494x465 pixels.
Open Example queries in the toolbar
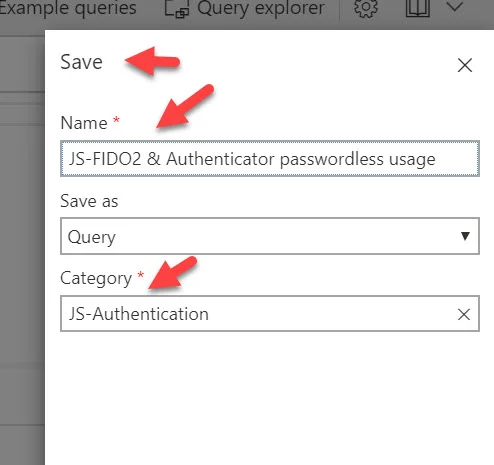point(68,7)
